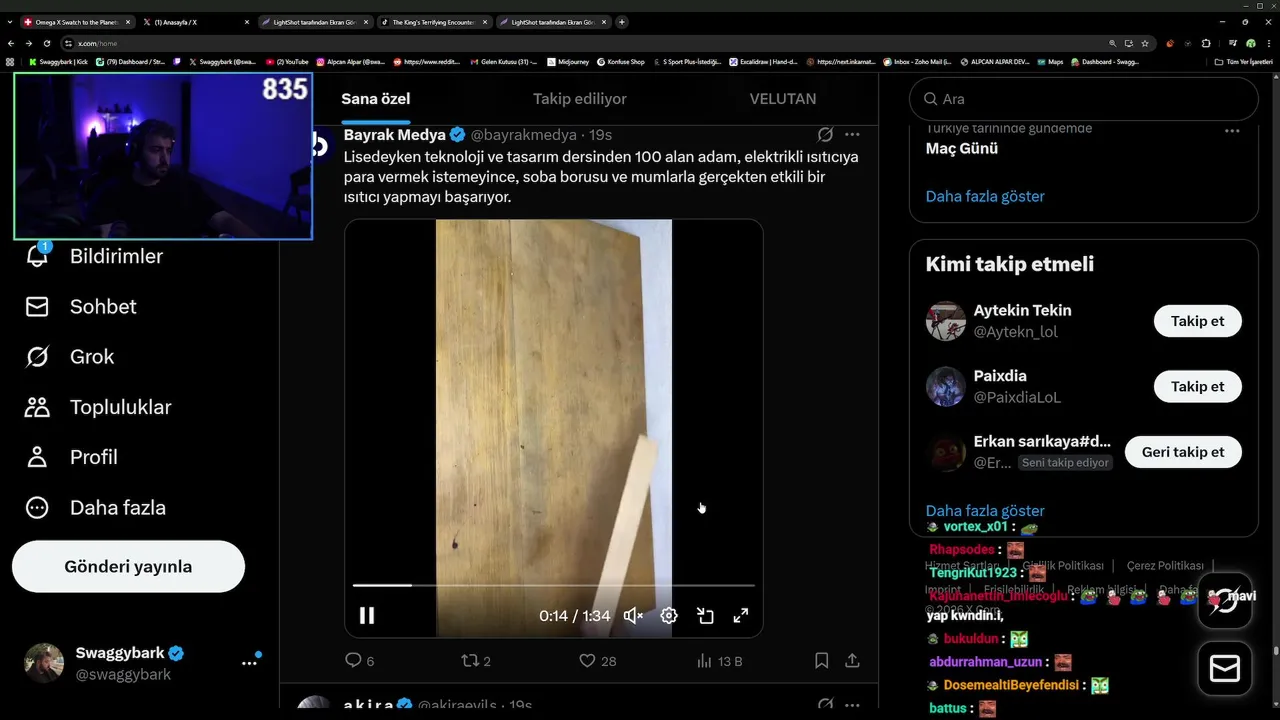This screenshot has width=1280, height=720.
Task: Open the Midjourney bookmark
Action: tap(567, 62)
